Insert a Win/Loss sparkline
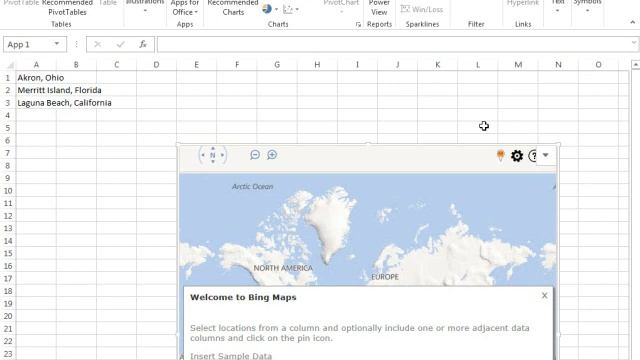This screenshot has height=360, width=640. [x=422, y=9]
